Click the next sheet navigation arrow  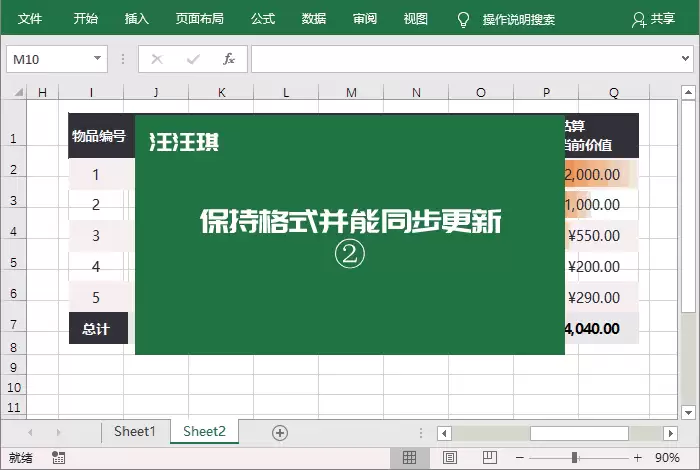58,432
